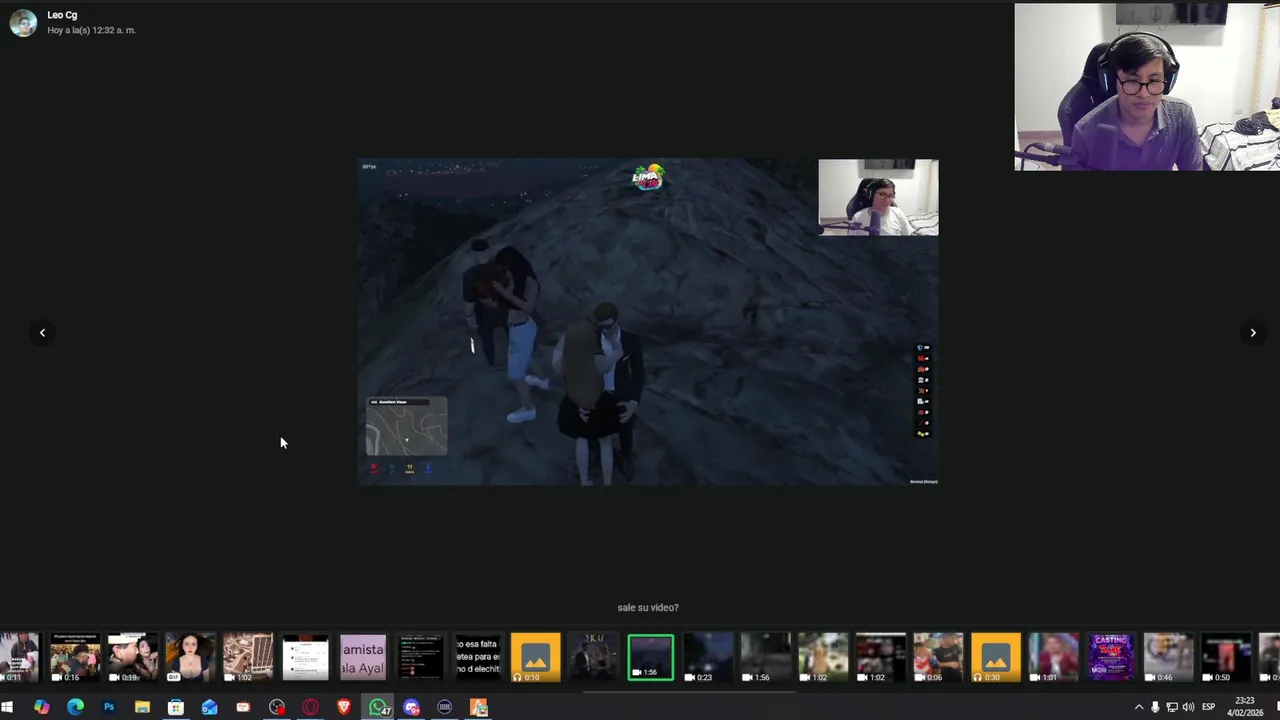The height and width of the screenshot is (720, 1280).
Task: Select the dark chat screenshot thumbnail
Action: [x=420, y=657]
